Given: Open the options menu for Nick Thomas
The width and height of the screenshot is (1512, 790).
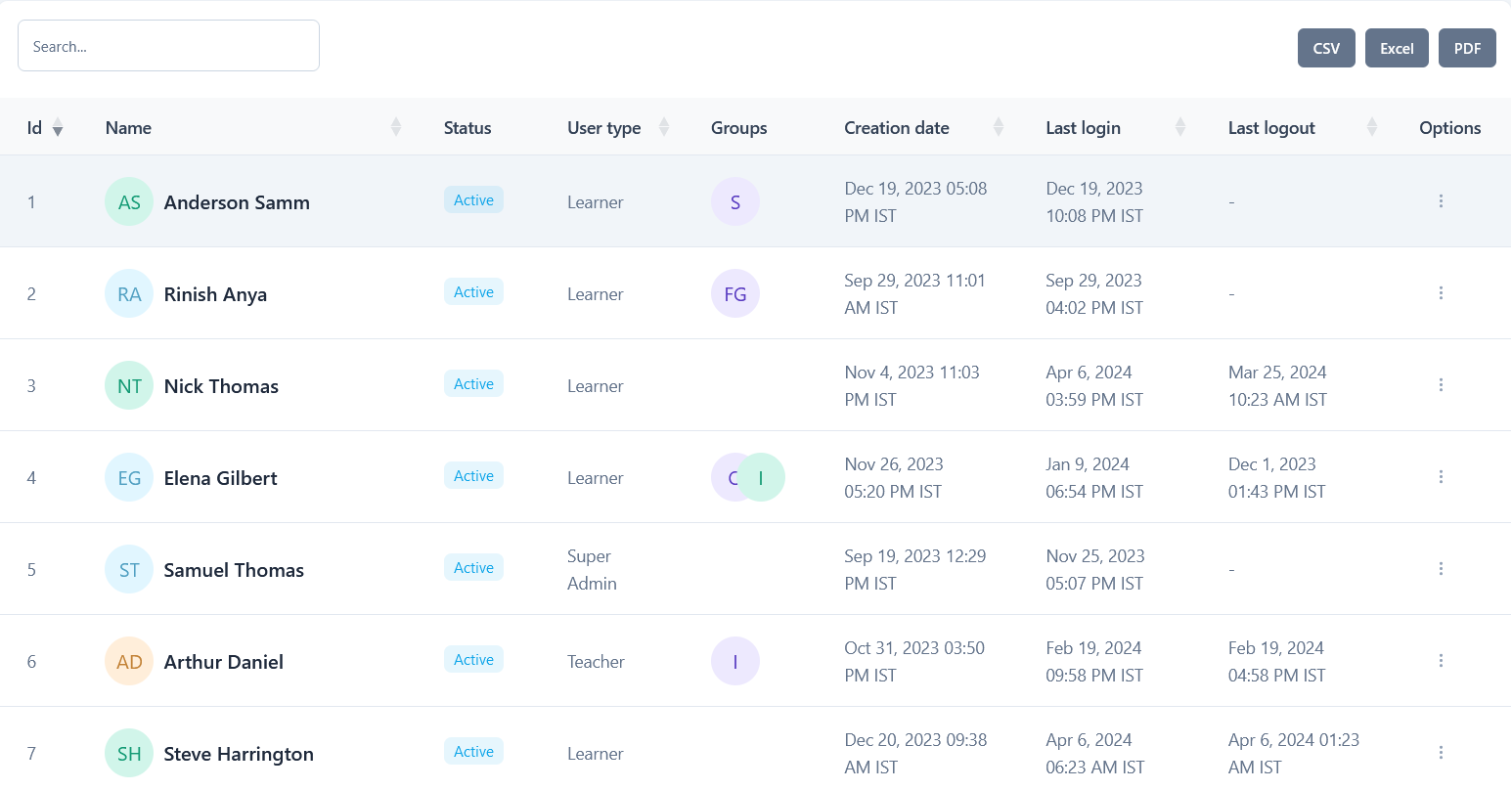Looking at the screenshot, I should click(1441, 385).
